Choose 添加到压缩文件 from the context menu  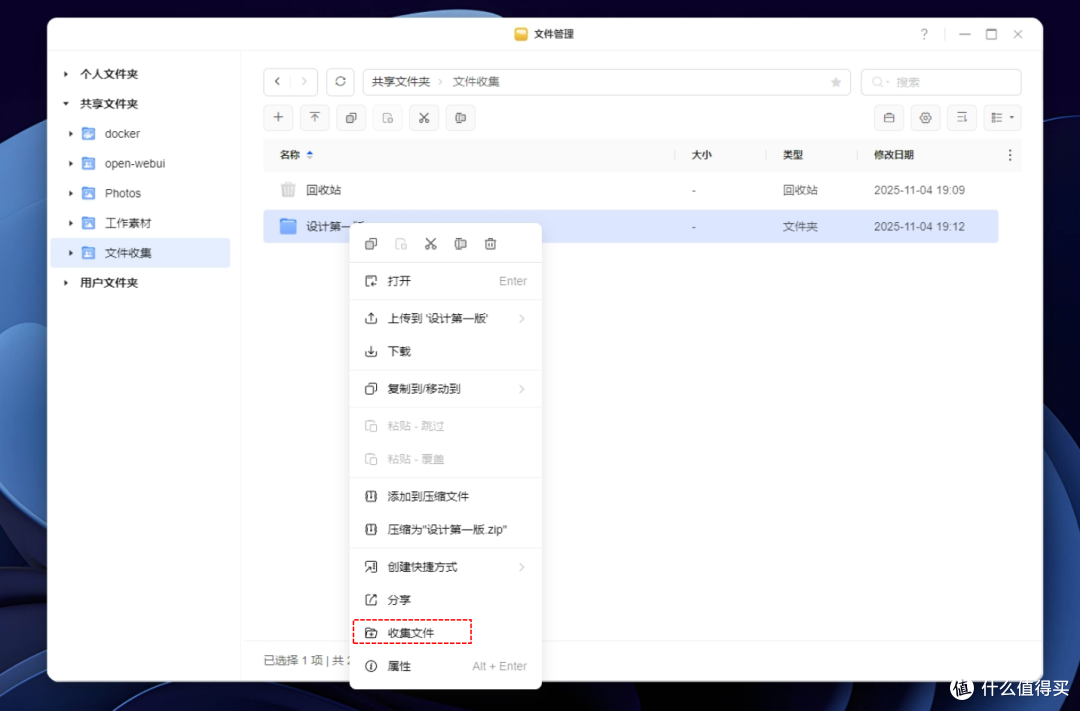click(x=446, y=496)
